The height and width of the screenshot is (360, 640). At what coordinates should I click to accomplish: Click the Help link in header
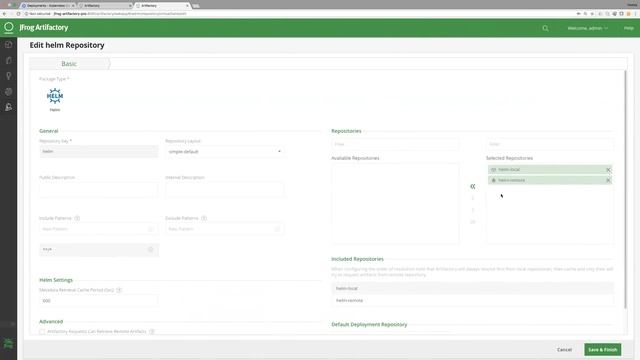(x=629, y=28)
